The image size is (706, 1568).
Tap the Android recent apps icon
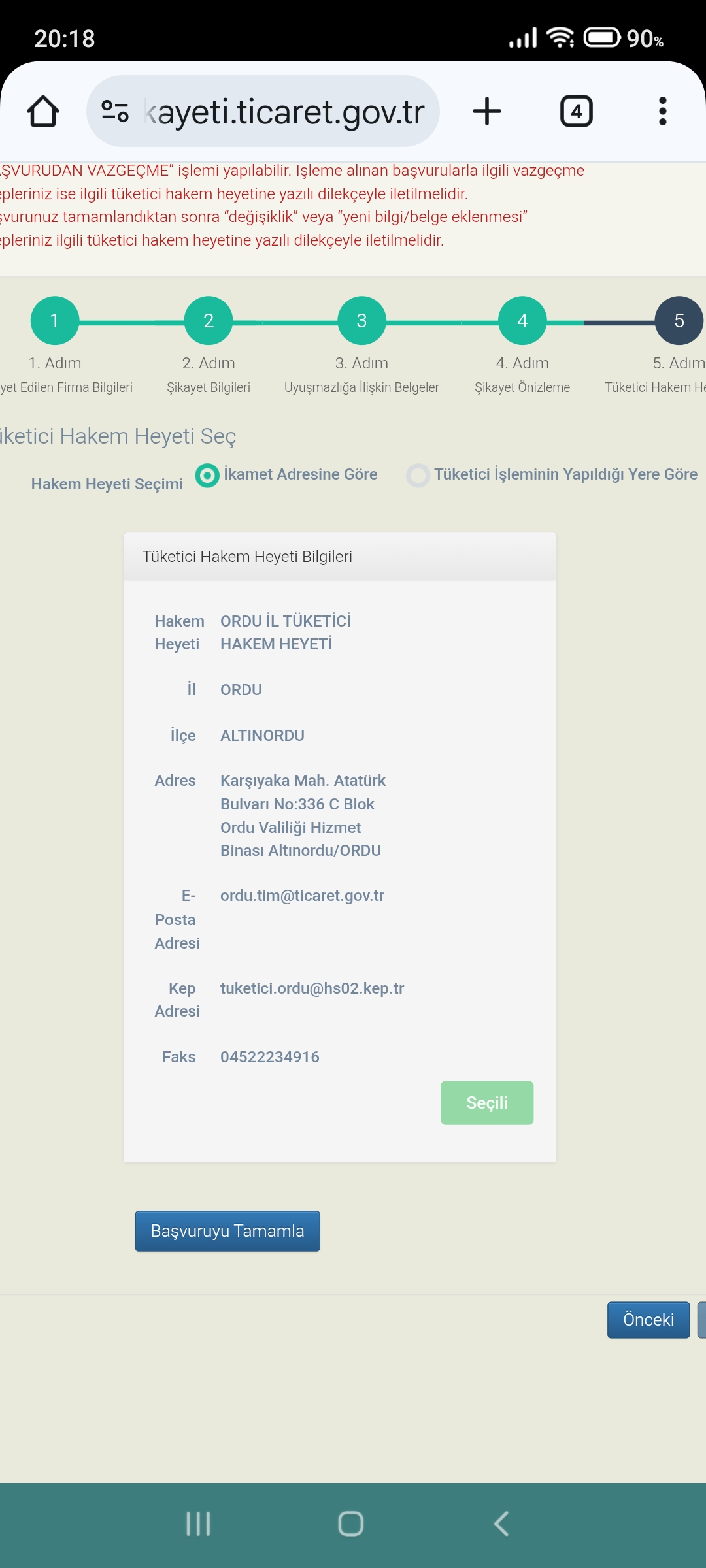[x=198, y=1524]
